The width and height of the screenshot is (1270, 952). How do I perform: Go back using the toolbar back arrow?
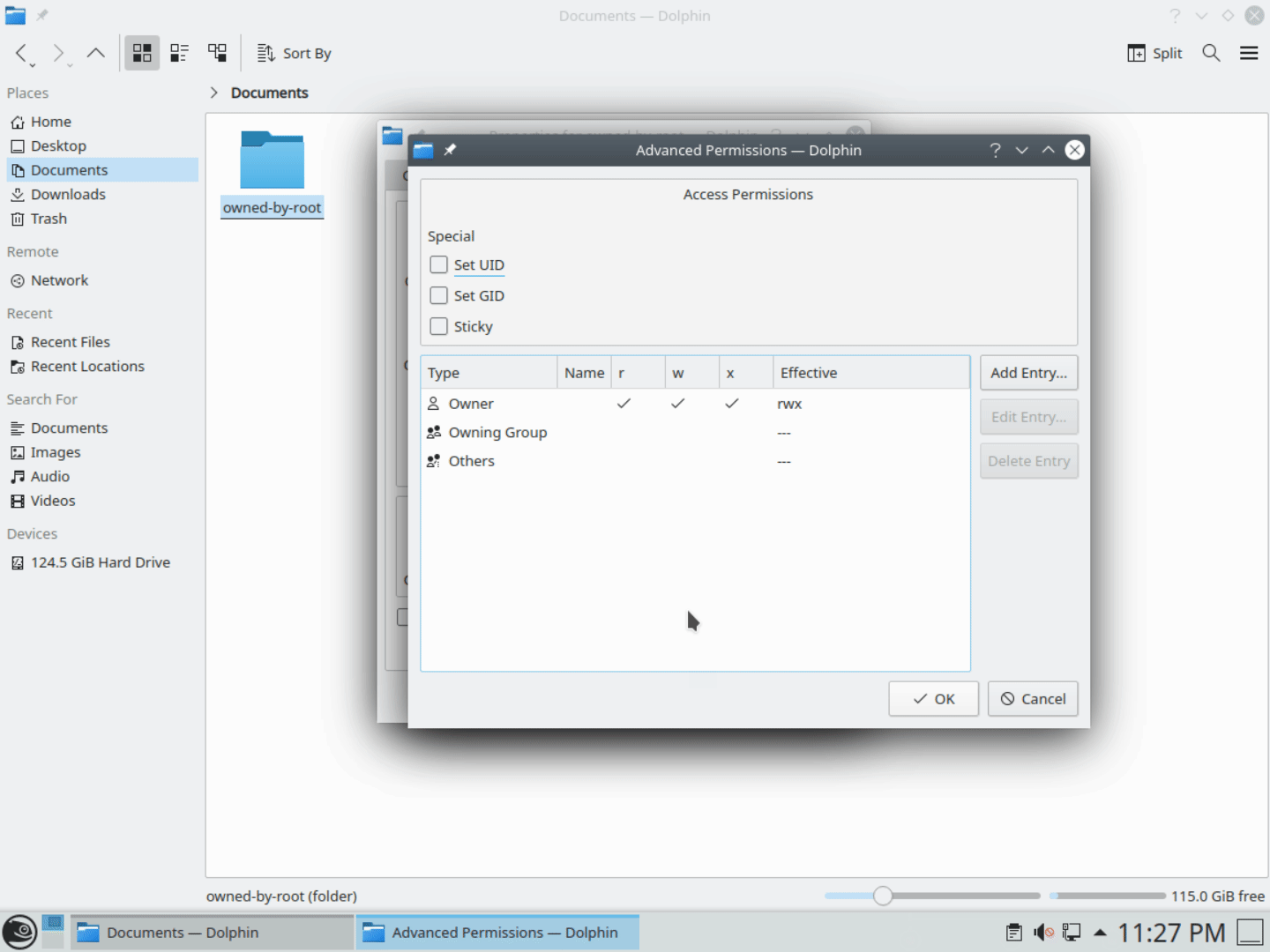[22, 53]
